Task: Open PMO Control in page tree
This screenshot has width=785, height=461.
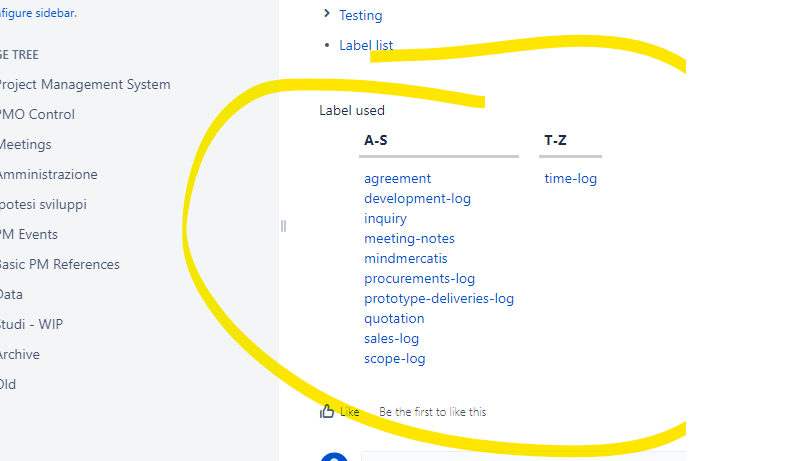Action: 37,115
